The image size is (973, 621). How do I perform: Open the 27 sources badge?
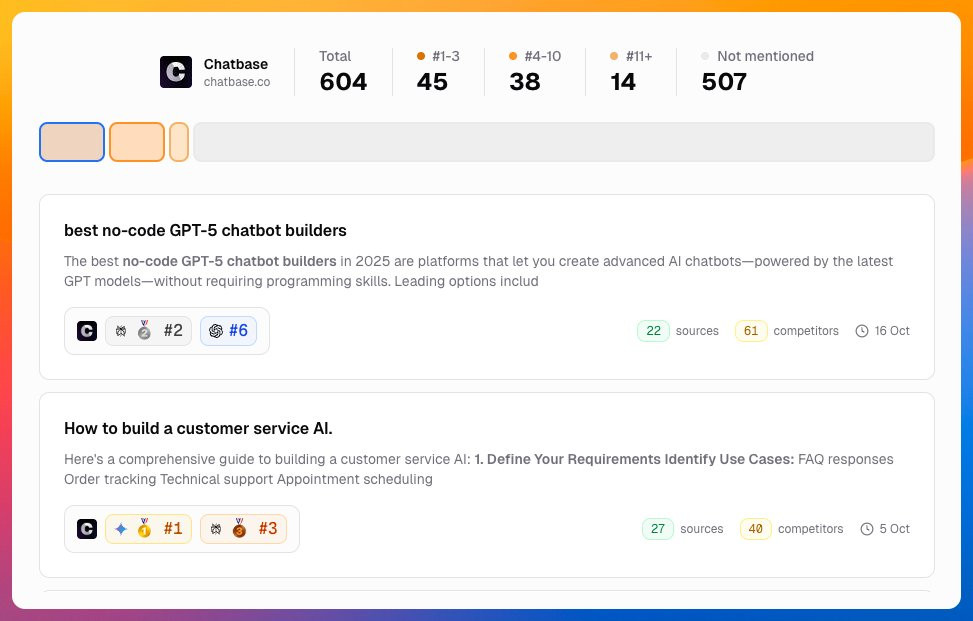658,529
